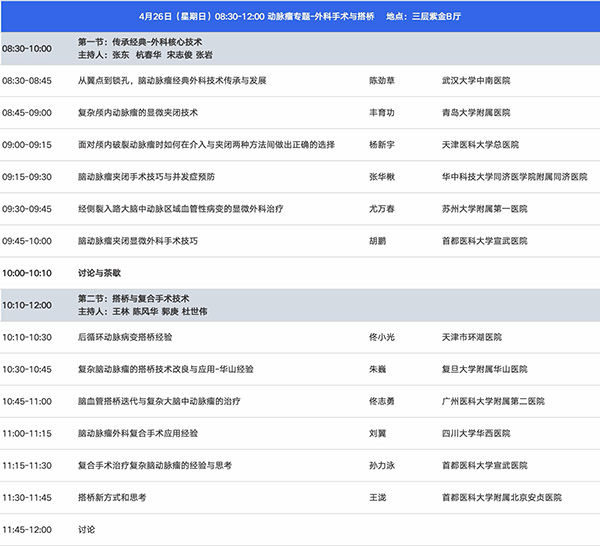
Task: Click speaker name 朱巍
Action: [378, 369]
